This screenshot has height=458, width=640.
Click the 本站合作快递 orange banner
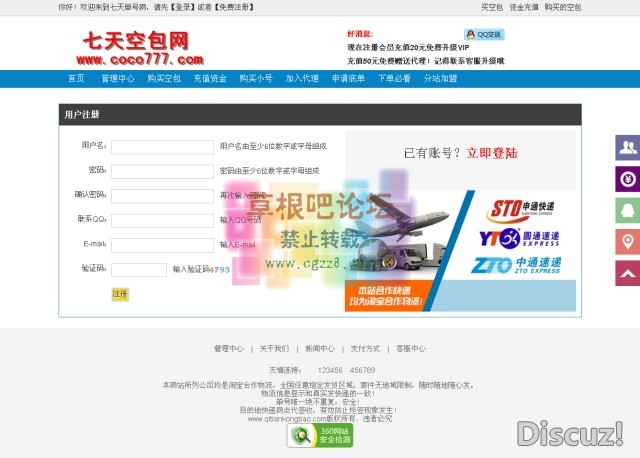[386, 296]
